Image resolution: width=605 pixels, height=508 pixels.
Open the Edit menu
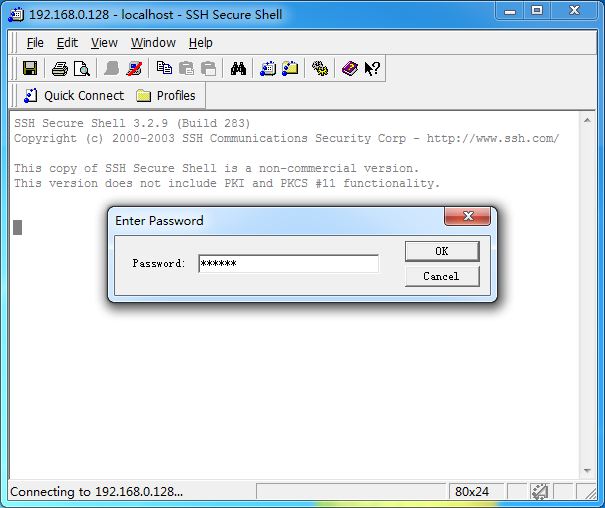67,43
